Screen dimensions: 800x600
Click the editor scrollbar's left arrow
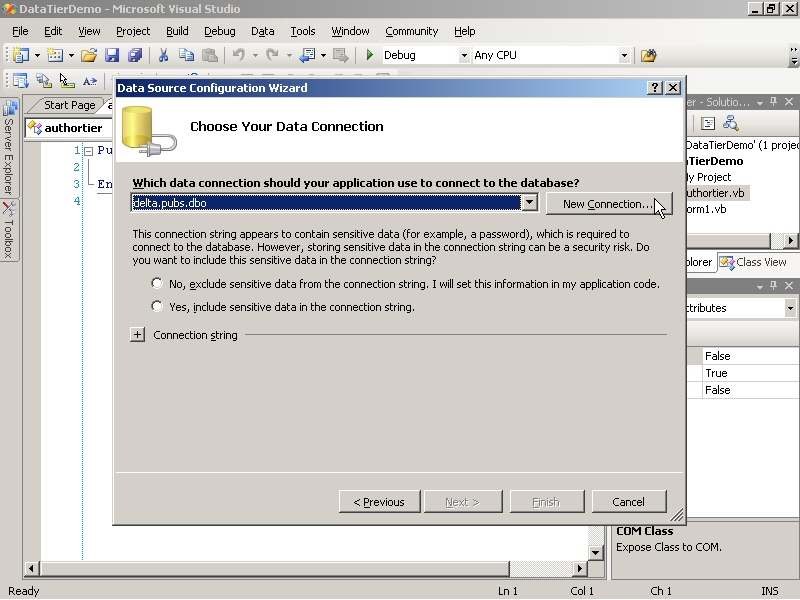pyautogui.click(x=31, y=568)
